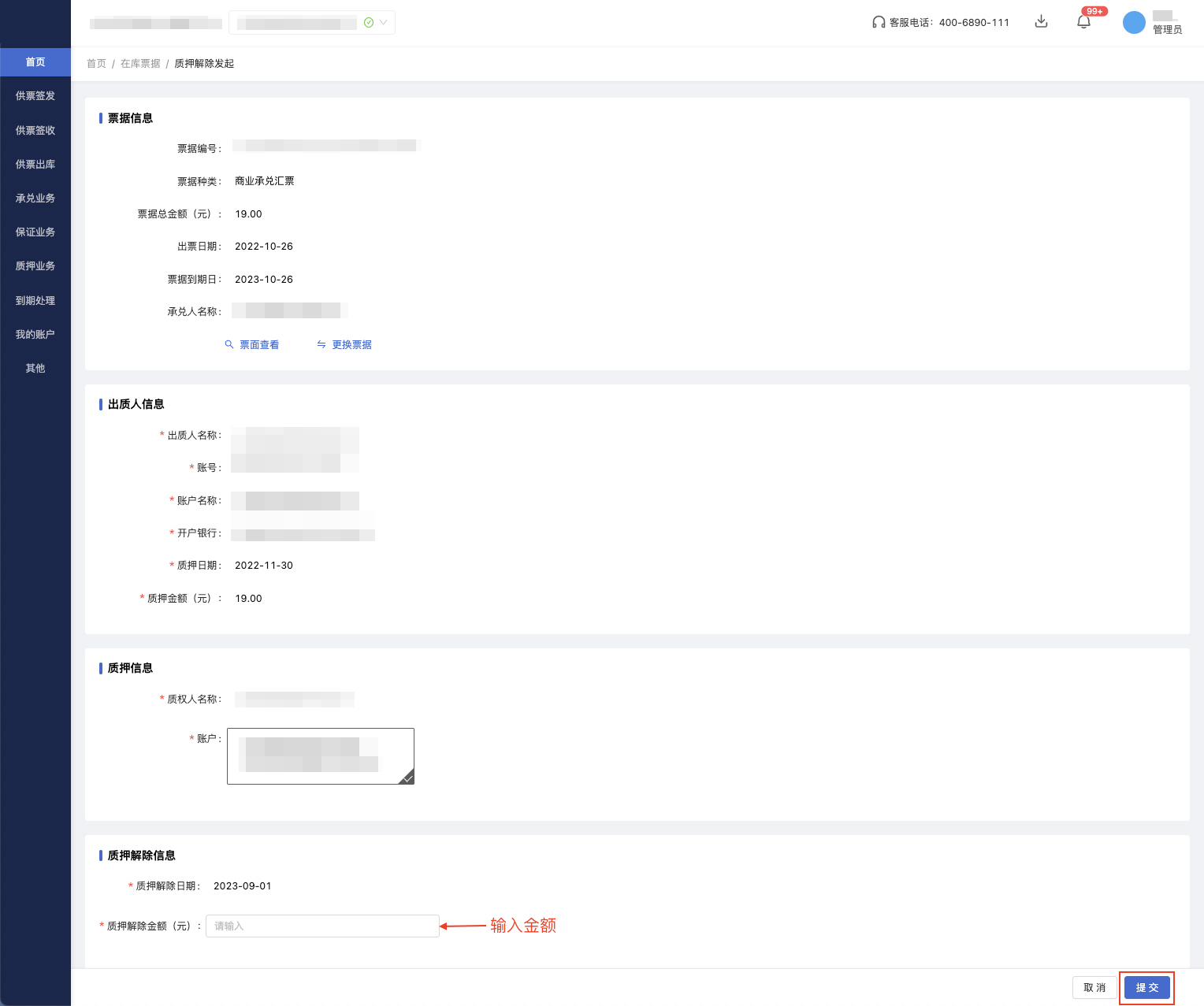This screenshot has width=1204, height=1006.
Task: Select 到期处理 in the sidebar
Action: (35, 301)
